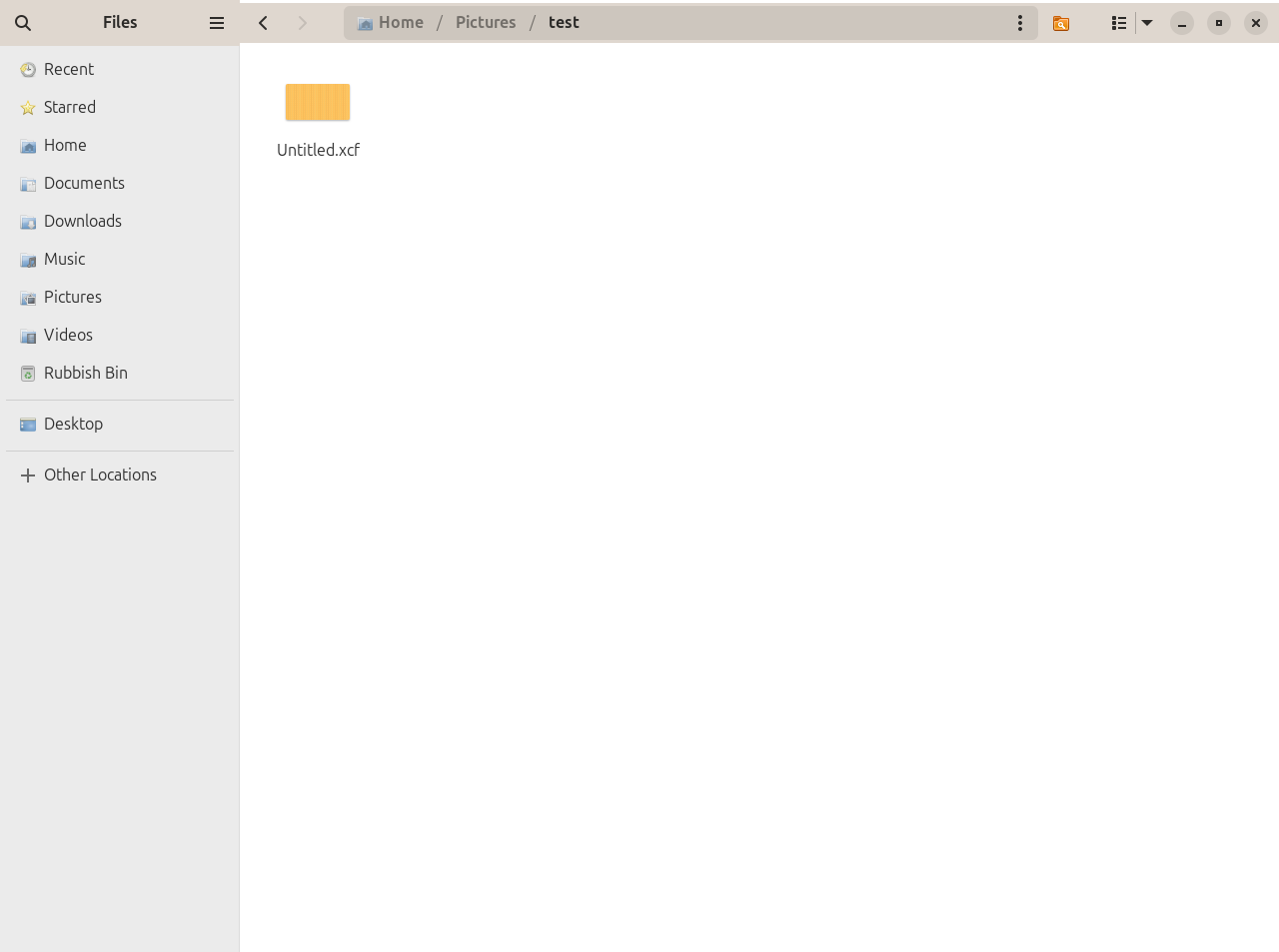The width and height of the screenshot is (1279, 952).
Task: Open the Rubbish Bin
Action: coord(85,373)
